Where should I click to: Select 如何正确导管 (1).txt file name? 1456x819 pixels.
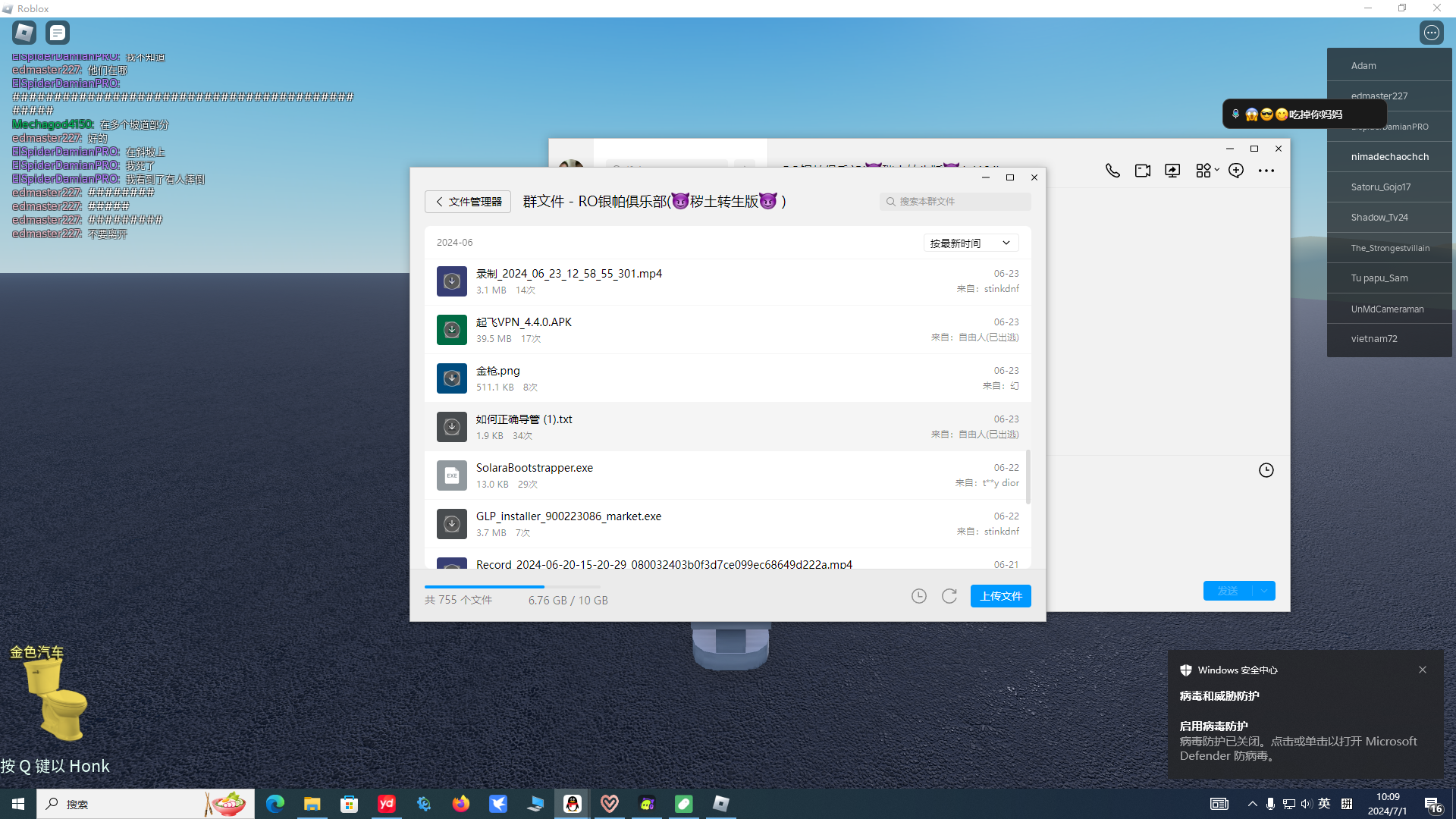tap(524, 419)
